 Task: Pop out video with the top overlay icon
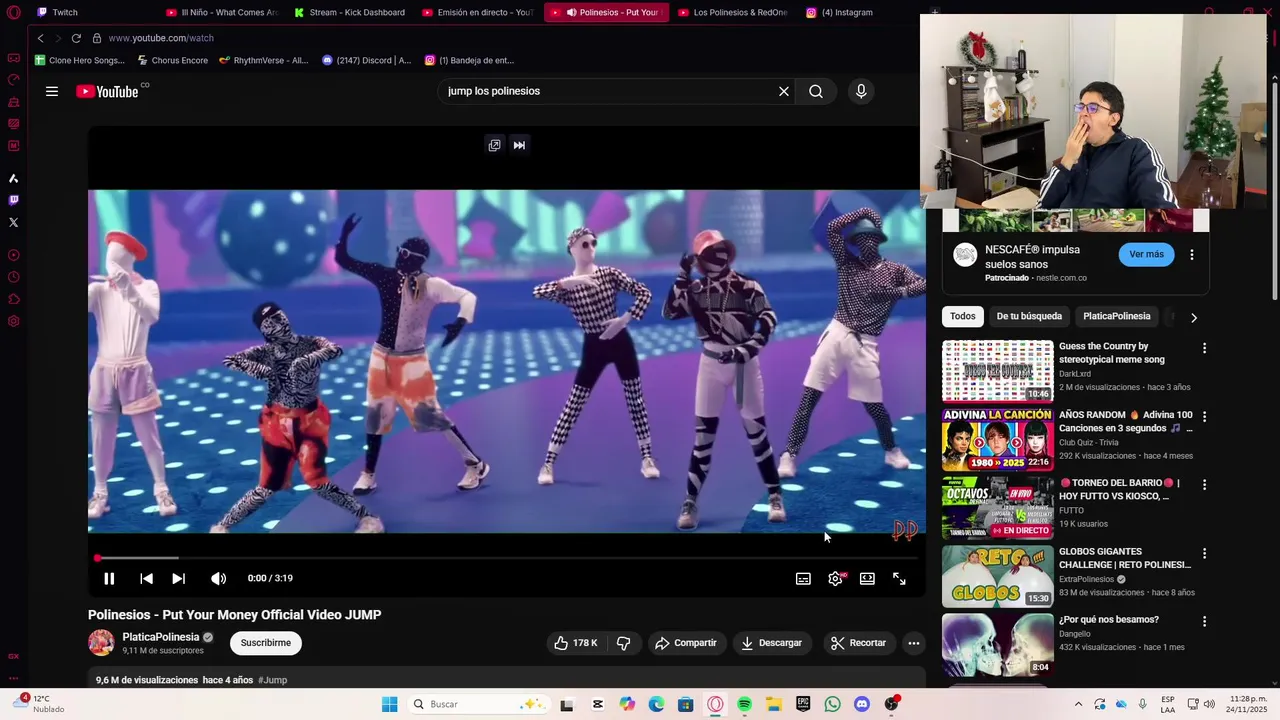click(x=494, y=145)
